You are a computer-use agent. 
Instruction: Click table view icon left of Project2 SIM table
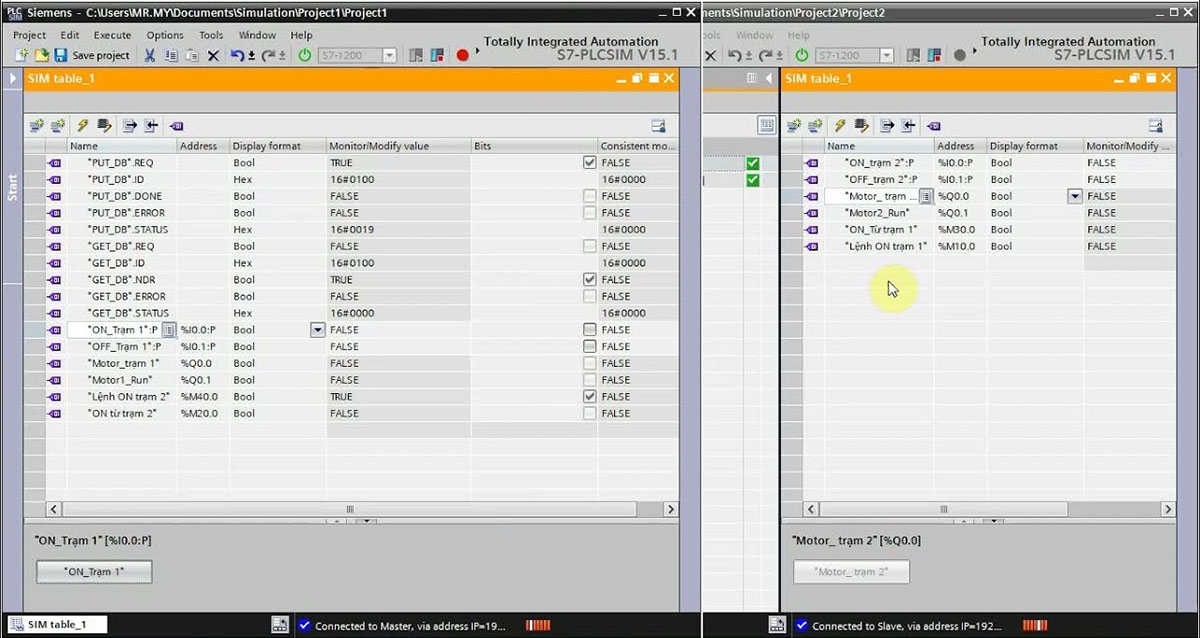(766, 125)
